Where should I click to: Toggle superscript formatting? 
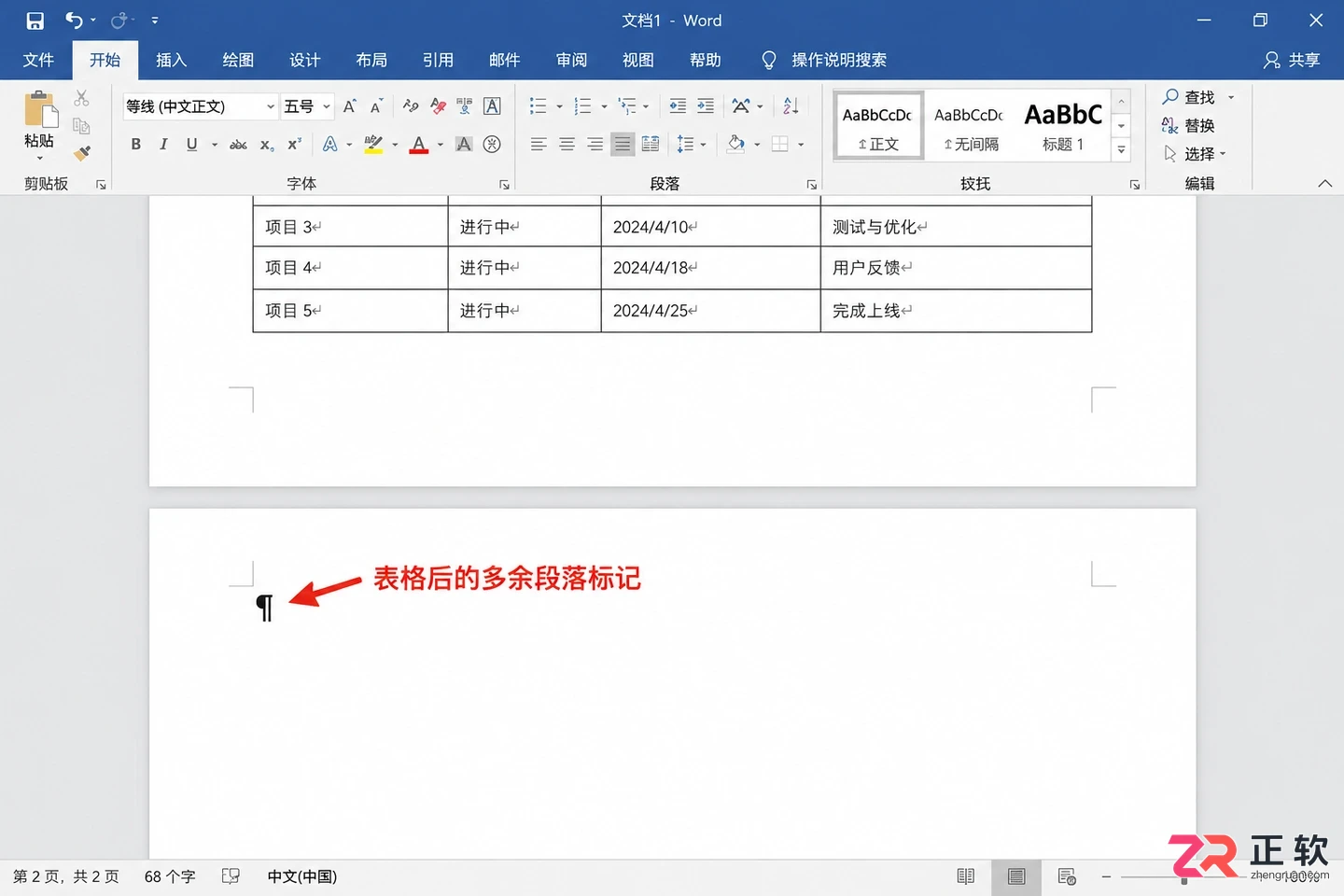click(294, 145)
